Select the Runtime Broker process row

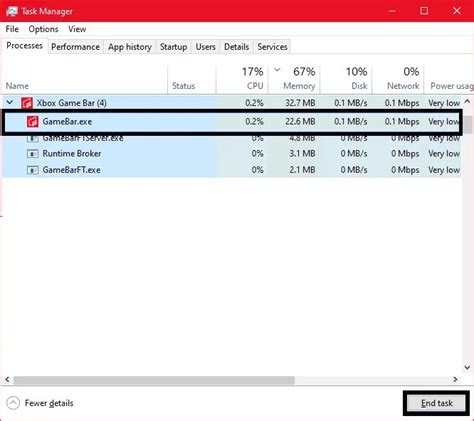click(232, 154)
